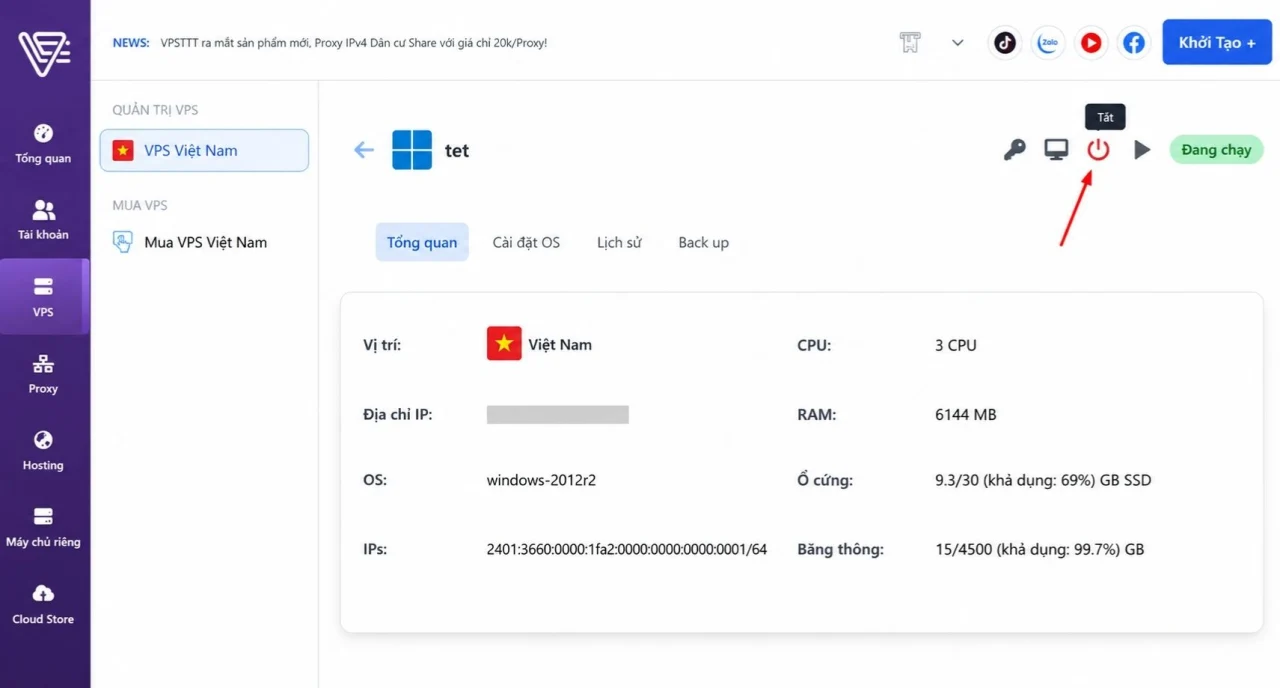
Task: Click the key password icon
Action: pyautogui.click(x=1015, y=150)
